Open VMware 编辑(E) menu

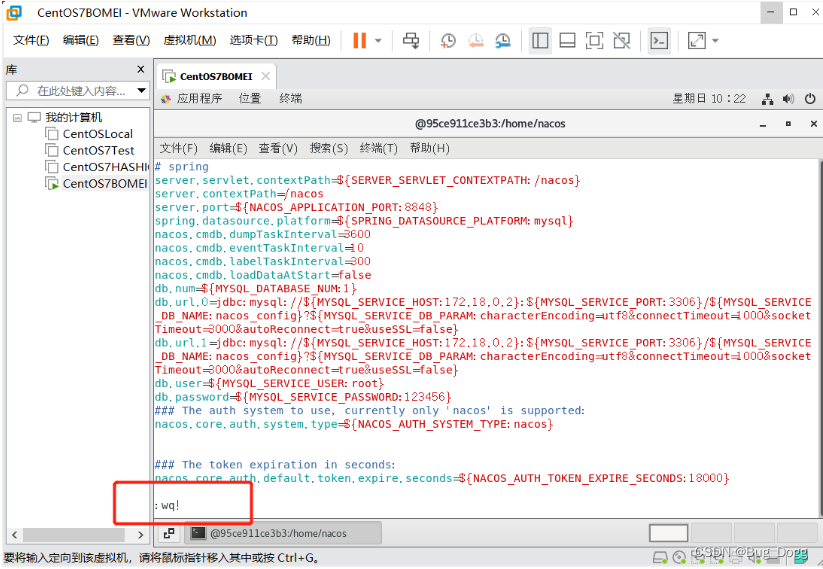coord(80,40)
